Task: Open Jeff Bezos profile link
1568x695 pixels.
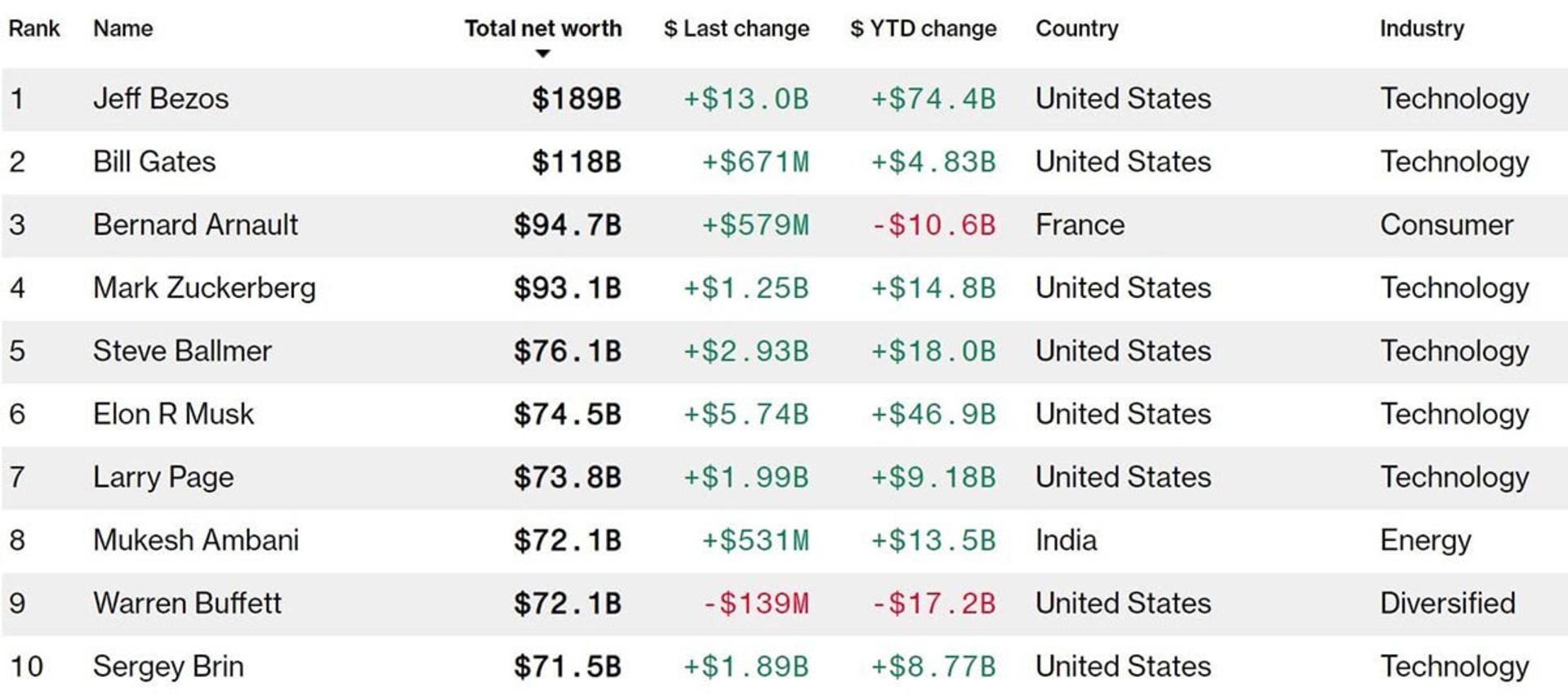Action: (x=161, y=99)
